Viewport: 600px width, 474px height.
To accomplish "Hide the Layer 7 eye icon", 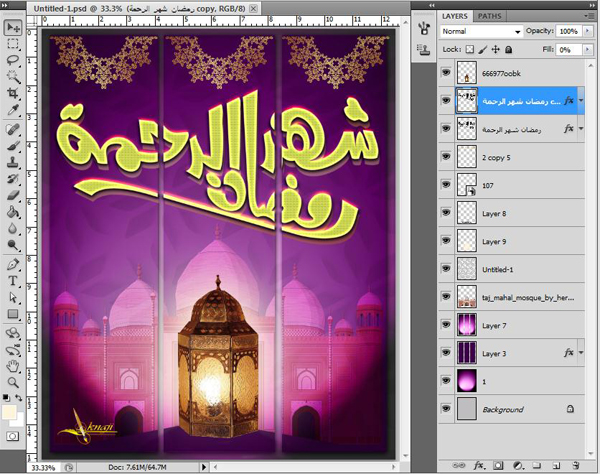I will pos(446,325).
